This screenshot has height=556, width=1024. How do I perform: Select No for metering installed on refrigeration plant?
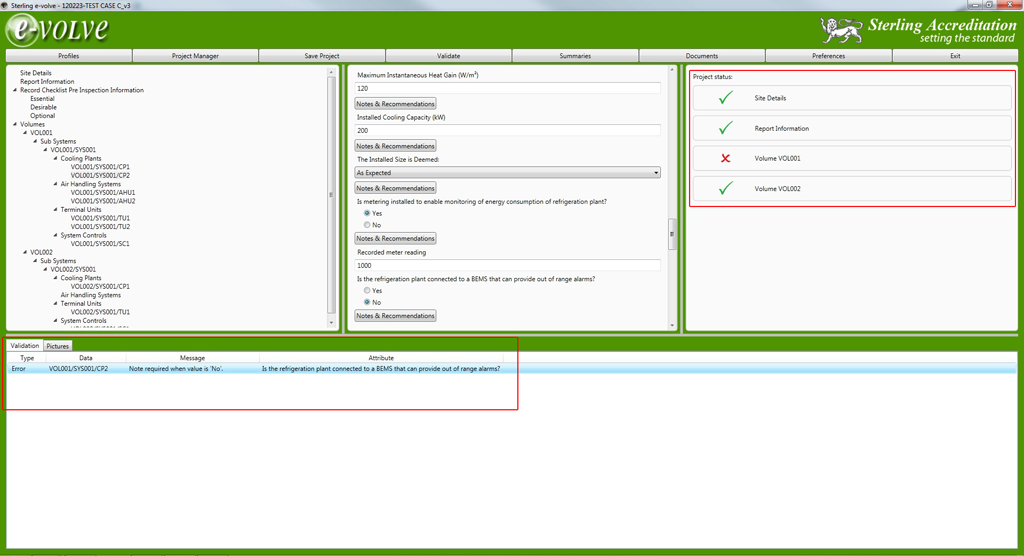[367, 225]
